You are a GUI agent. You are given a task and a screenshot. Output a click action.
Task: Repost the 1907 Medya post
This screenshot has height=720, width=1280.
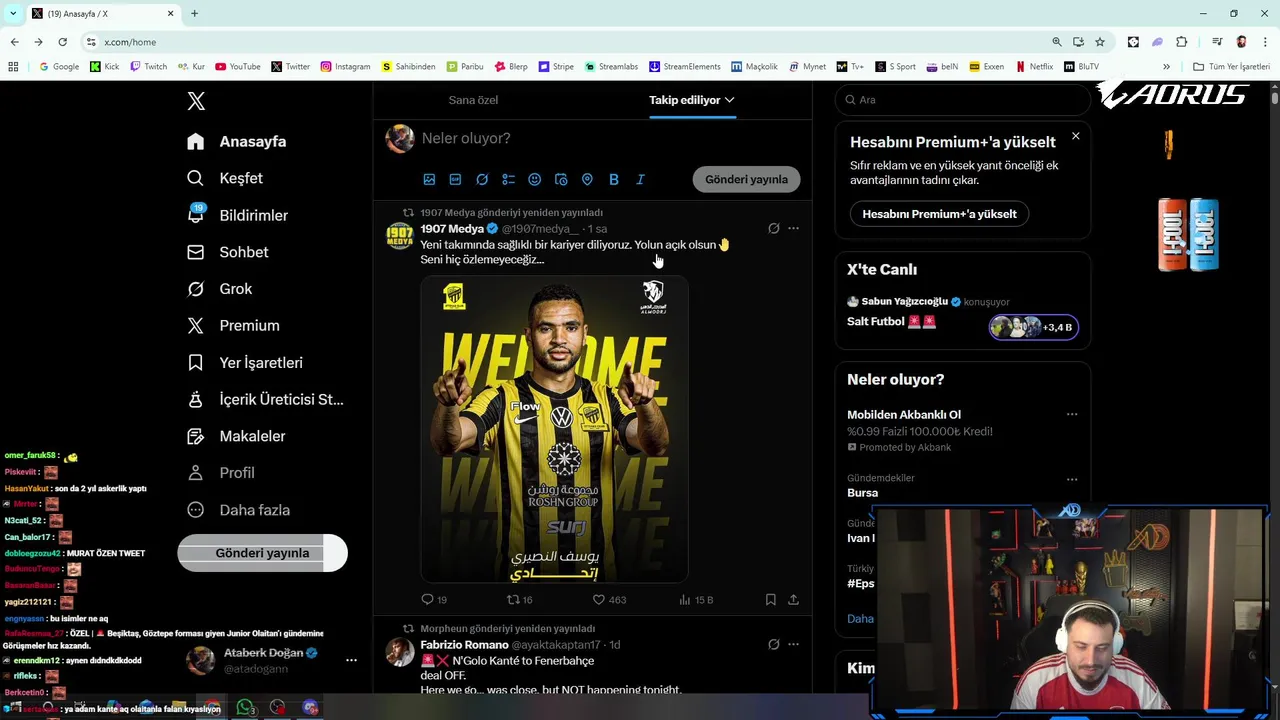tap(519, 600)
